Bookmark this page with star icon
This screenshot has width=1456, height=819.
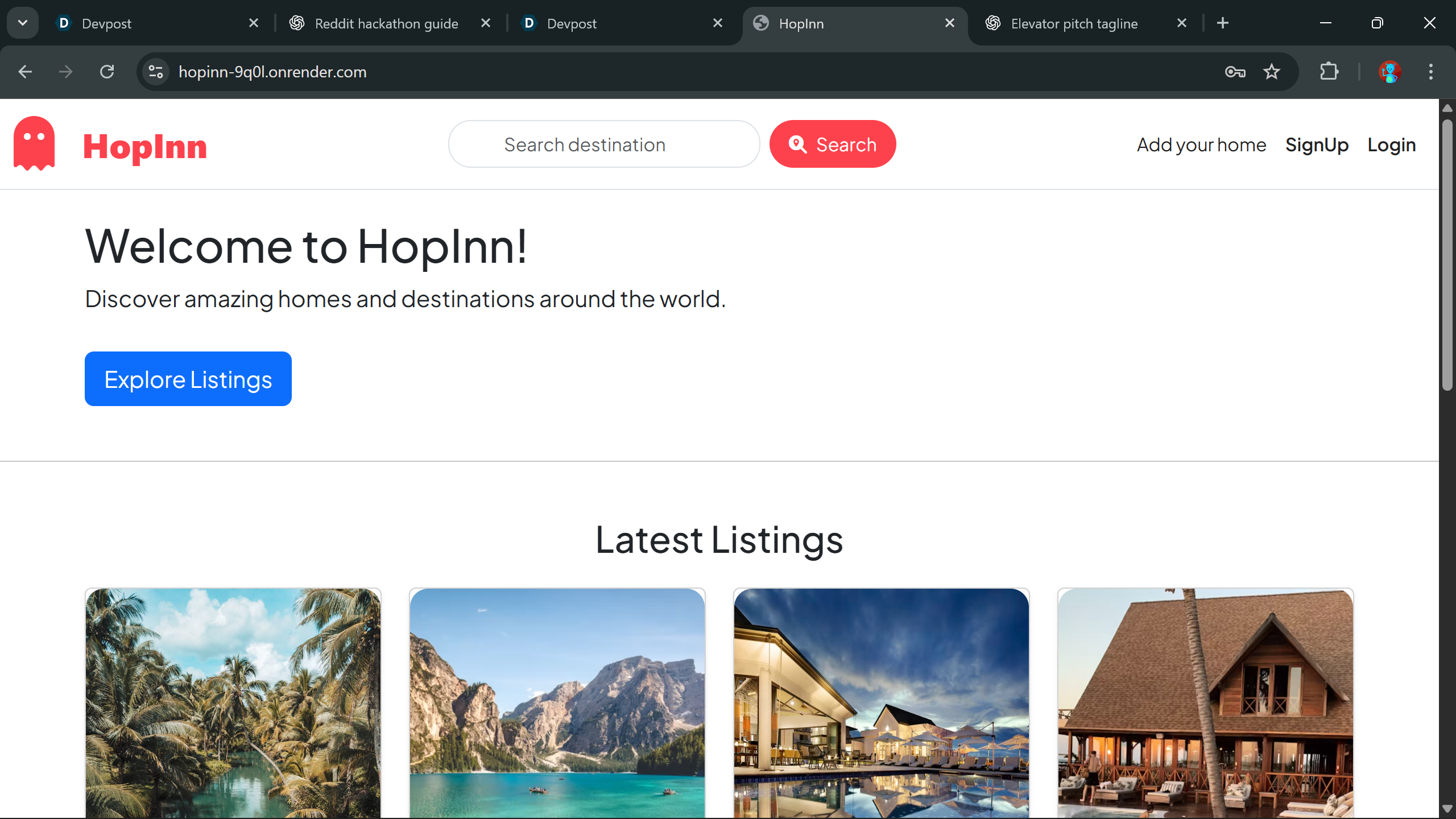pyautogui.click(x=1271, y=72)
